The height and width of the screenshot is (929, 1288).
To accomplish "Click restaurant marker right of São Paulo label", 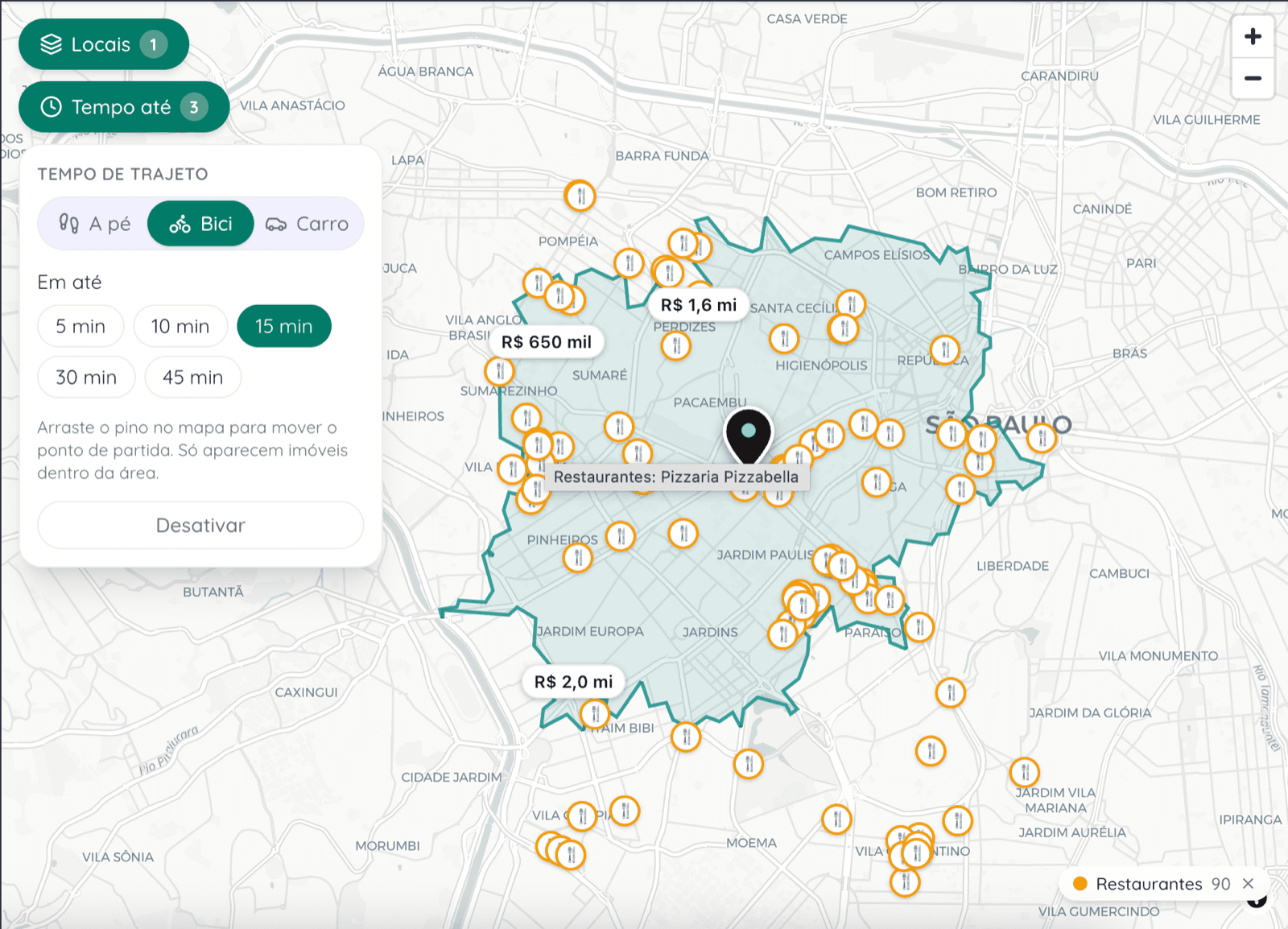I will coord(1042,439).
